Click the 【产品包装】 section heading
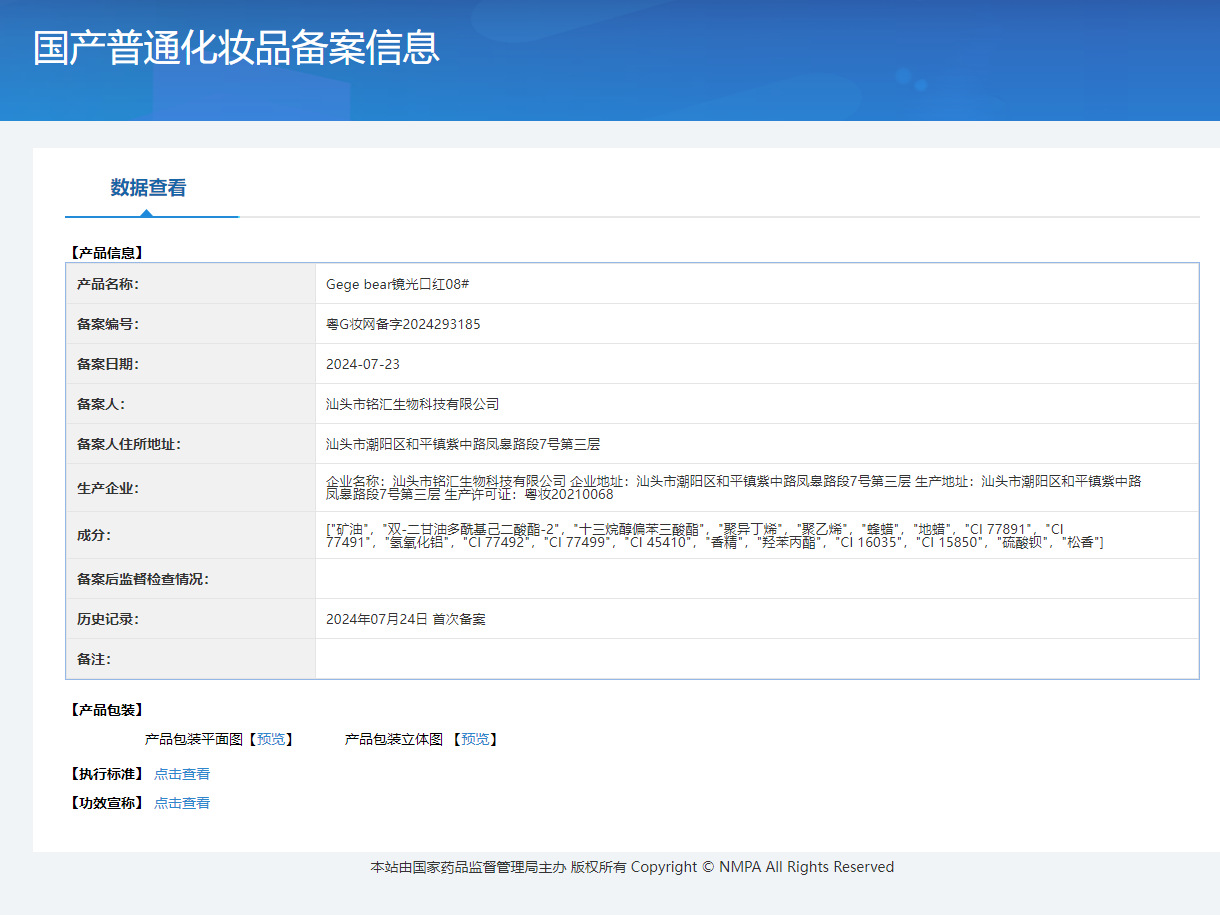The height and width of the screenshot is (915, 1220). click(107, 710)
